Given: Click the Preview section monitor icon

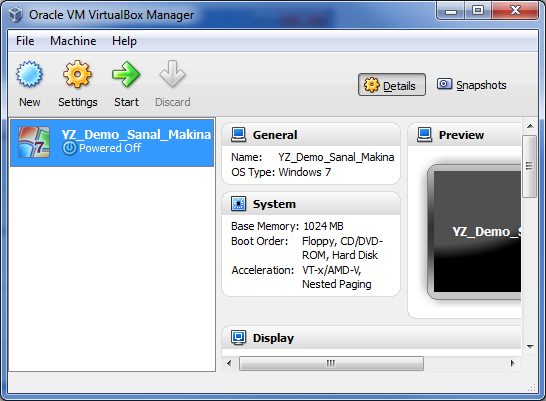Looking at the screenshot, I should pos(425,135).
